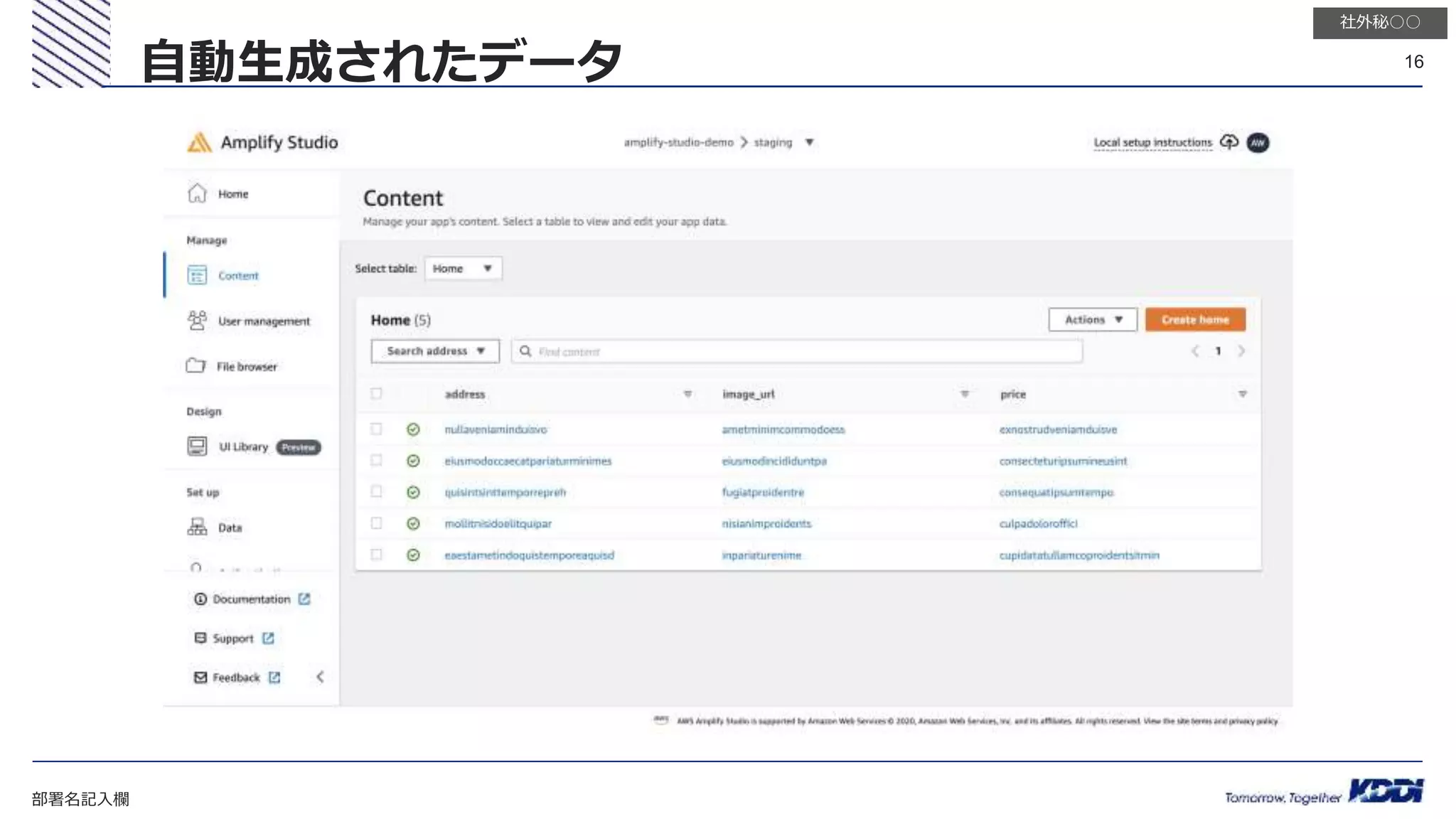Screen dimensions: 1456x819
Task: Open the inpariaturenime image_url entry
Action: click(x=761, y=555)
